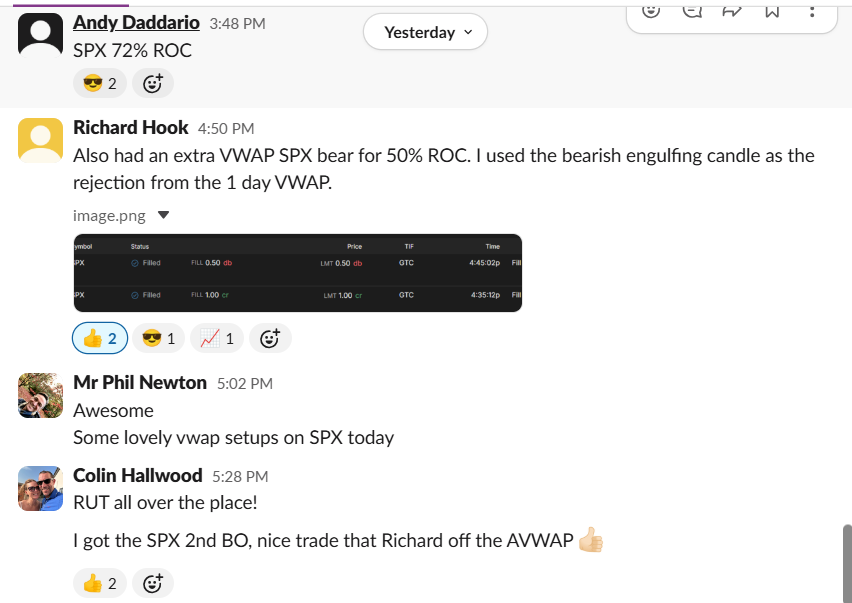The height and width of the screenshot is (603, 852).
Task: Toggle thumbs up reaction on Richard's message
Action: click(x=99, y=339)
